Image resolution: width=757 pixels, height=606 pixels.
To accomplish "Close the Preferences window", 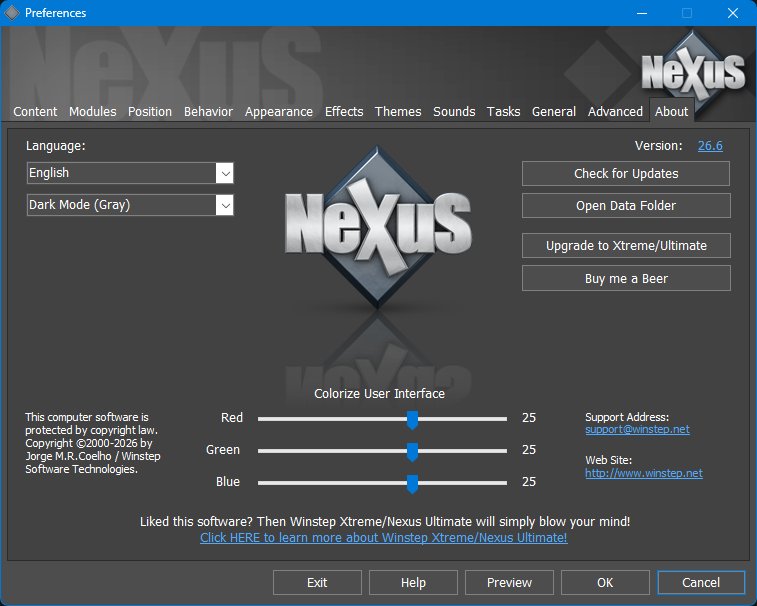I will (x=732, y=13).
